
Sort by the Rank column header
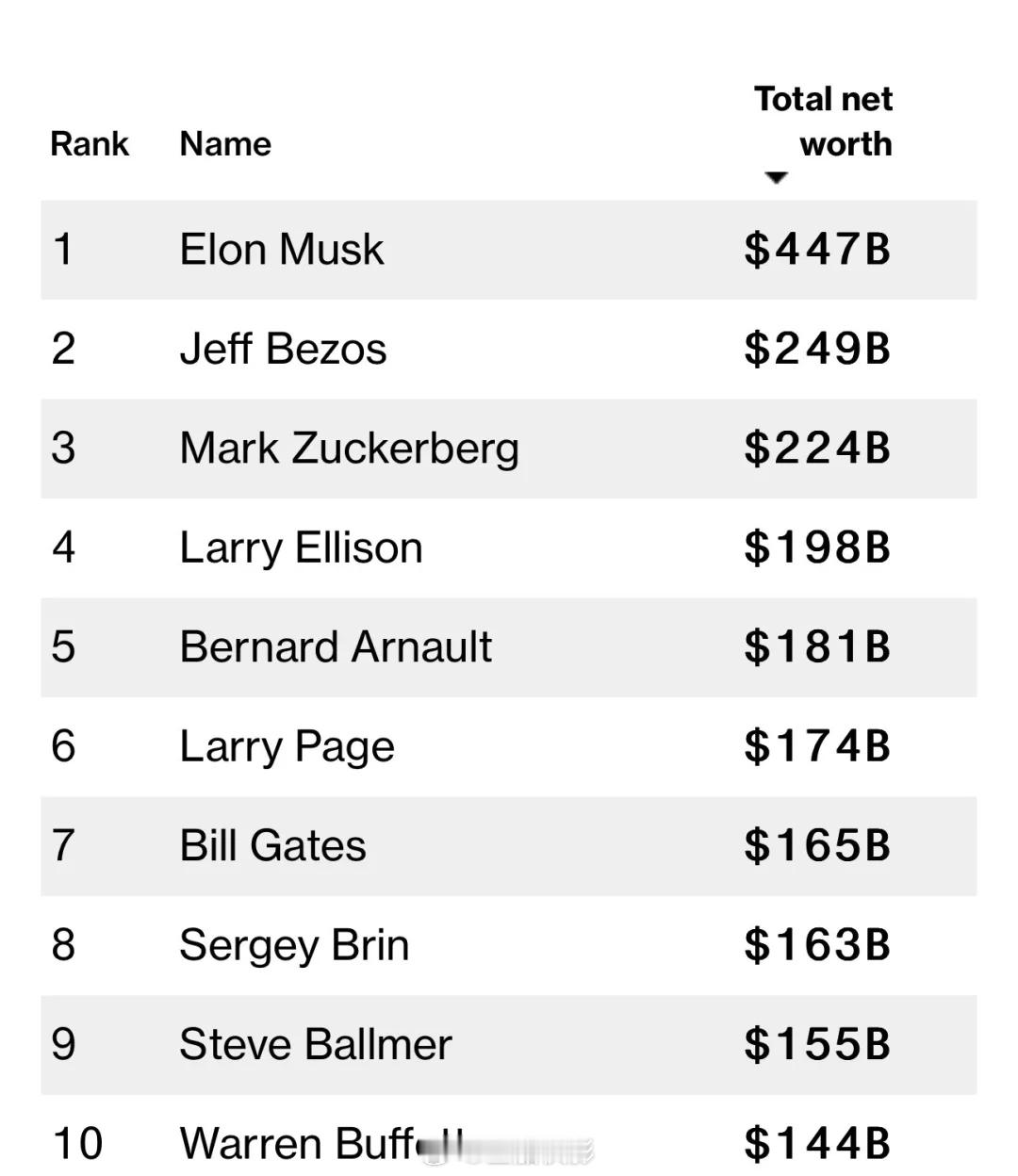point(90,144)
